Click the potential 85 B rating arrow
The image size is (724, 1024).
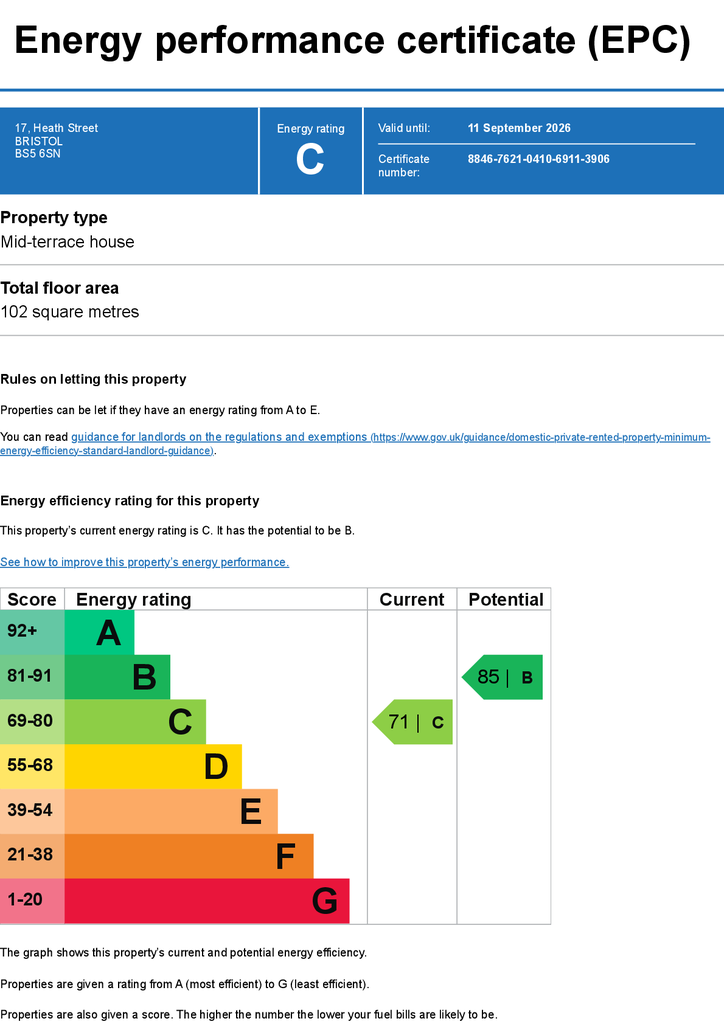click(x=502, y=677)
